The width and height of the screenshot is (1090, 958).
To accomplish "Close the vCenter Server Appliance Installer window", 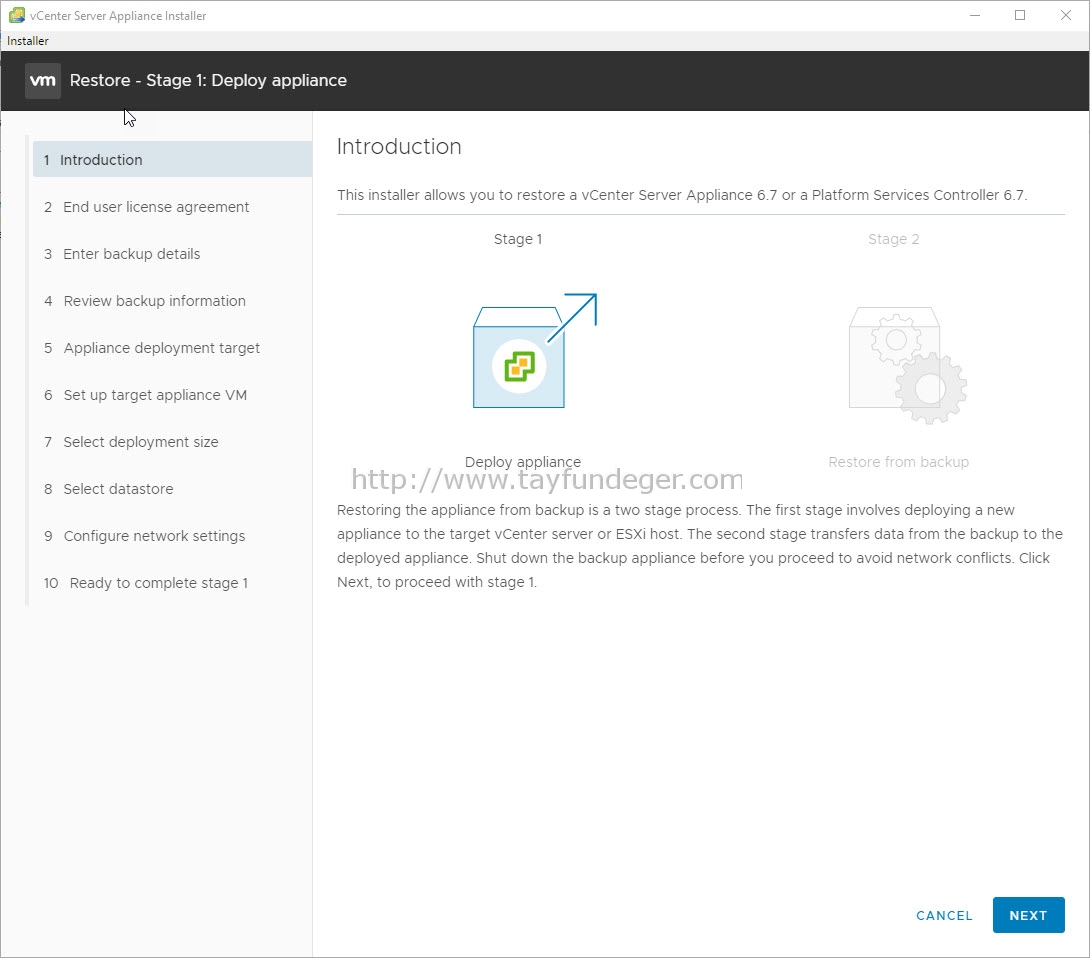I will tap(1066, 15).
